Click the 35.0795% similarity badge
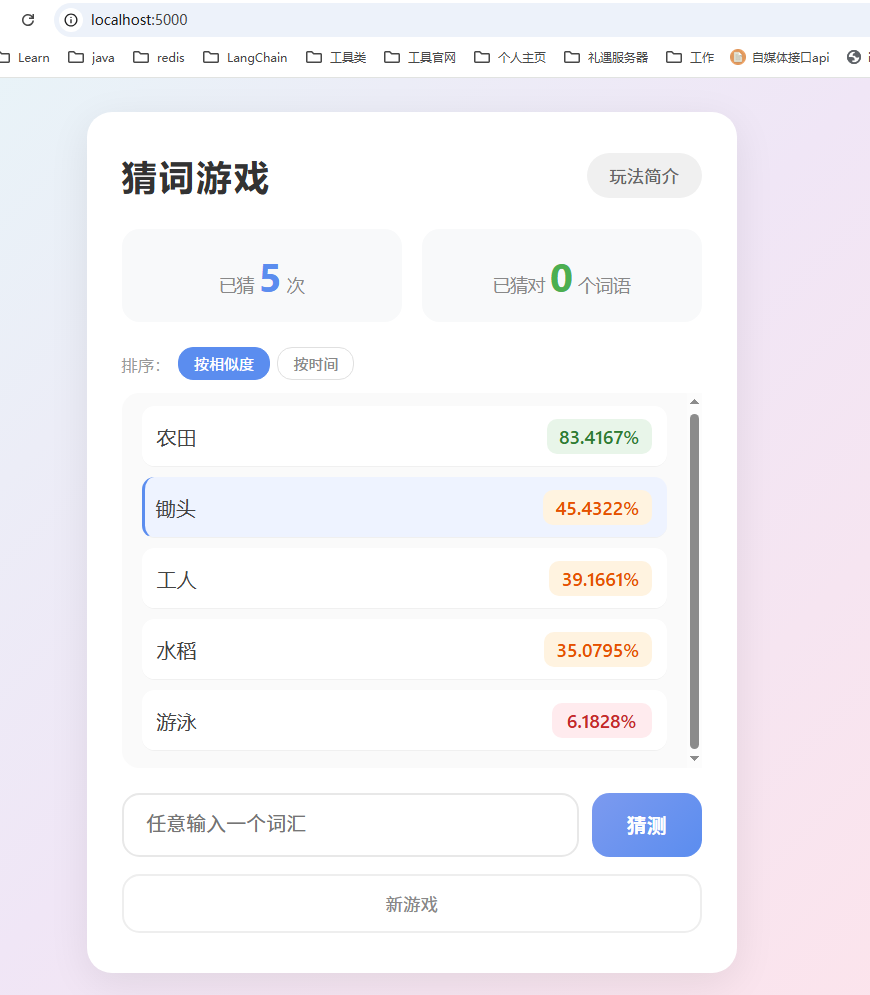The image size is (870, 995). point(598,650)
